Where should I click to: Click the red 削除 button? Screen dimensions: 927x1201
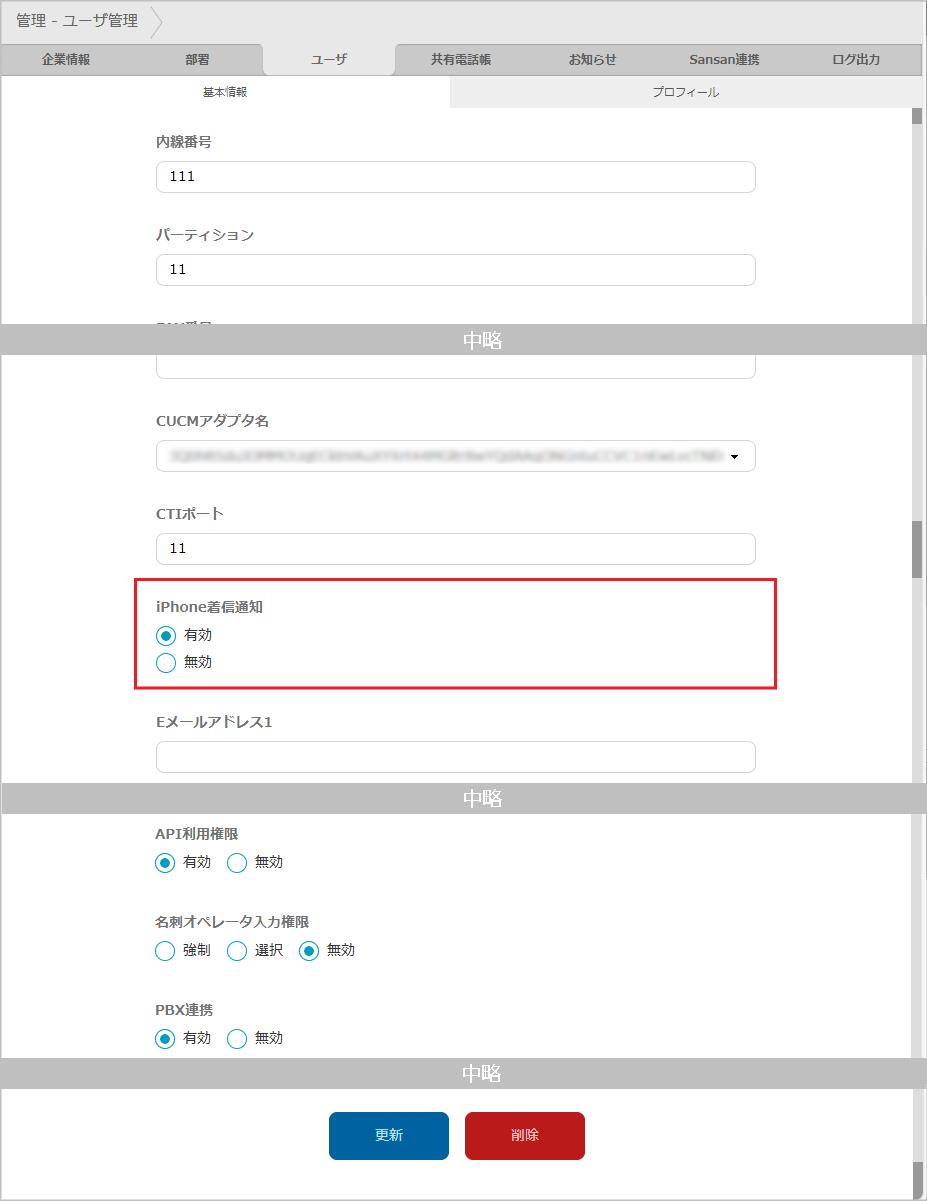click(x=525, y=1135)
